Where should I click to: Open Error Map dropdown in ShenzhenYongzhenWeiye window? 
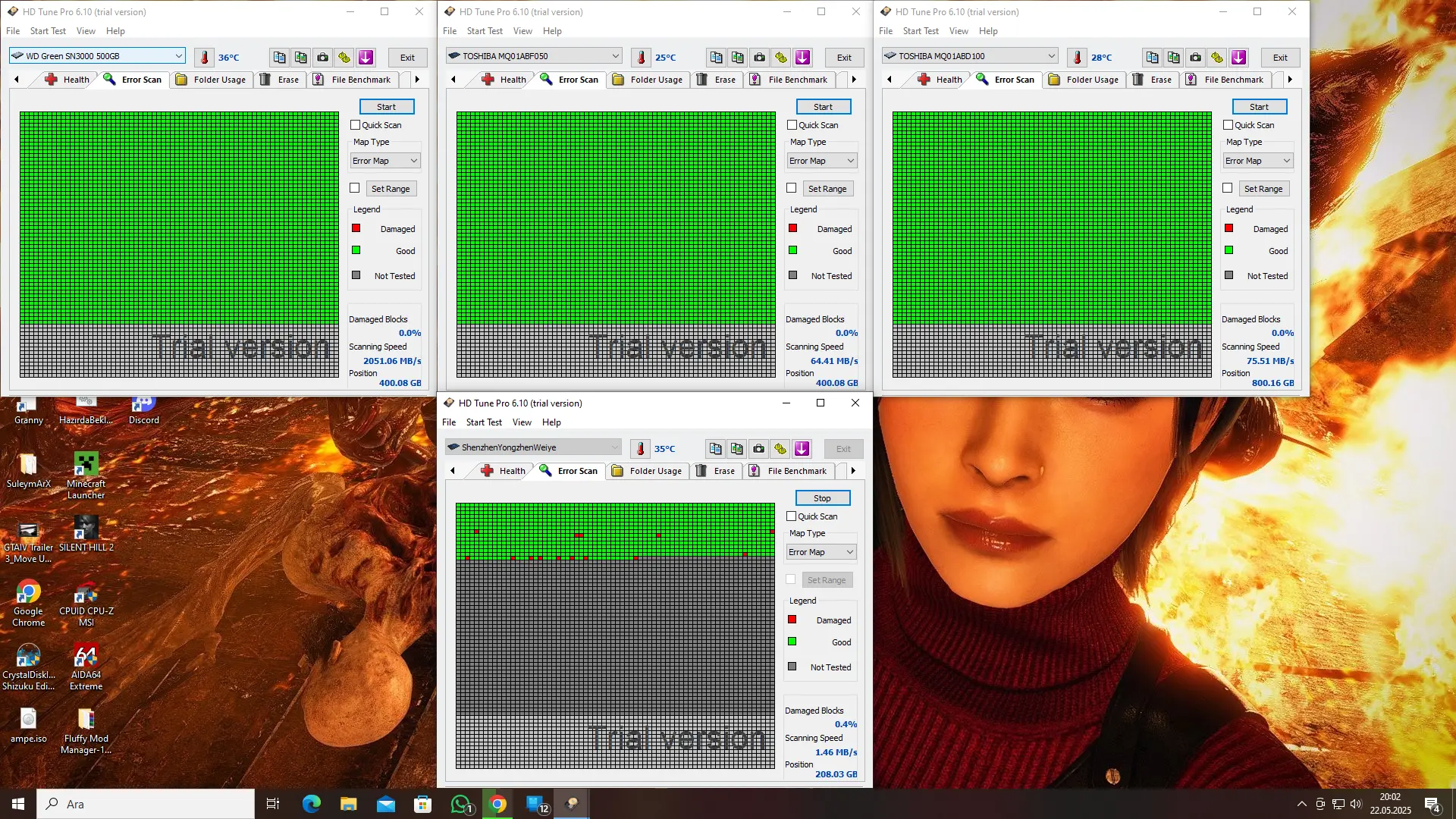pos(821,552)
